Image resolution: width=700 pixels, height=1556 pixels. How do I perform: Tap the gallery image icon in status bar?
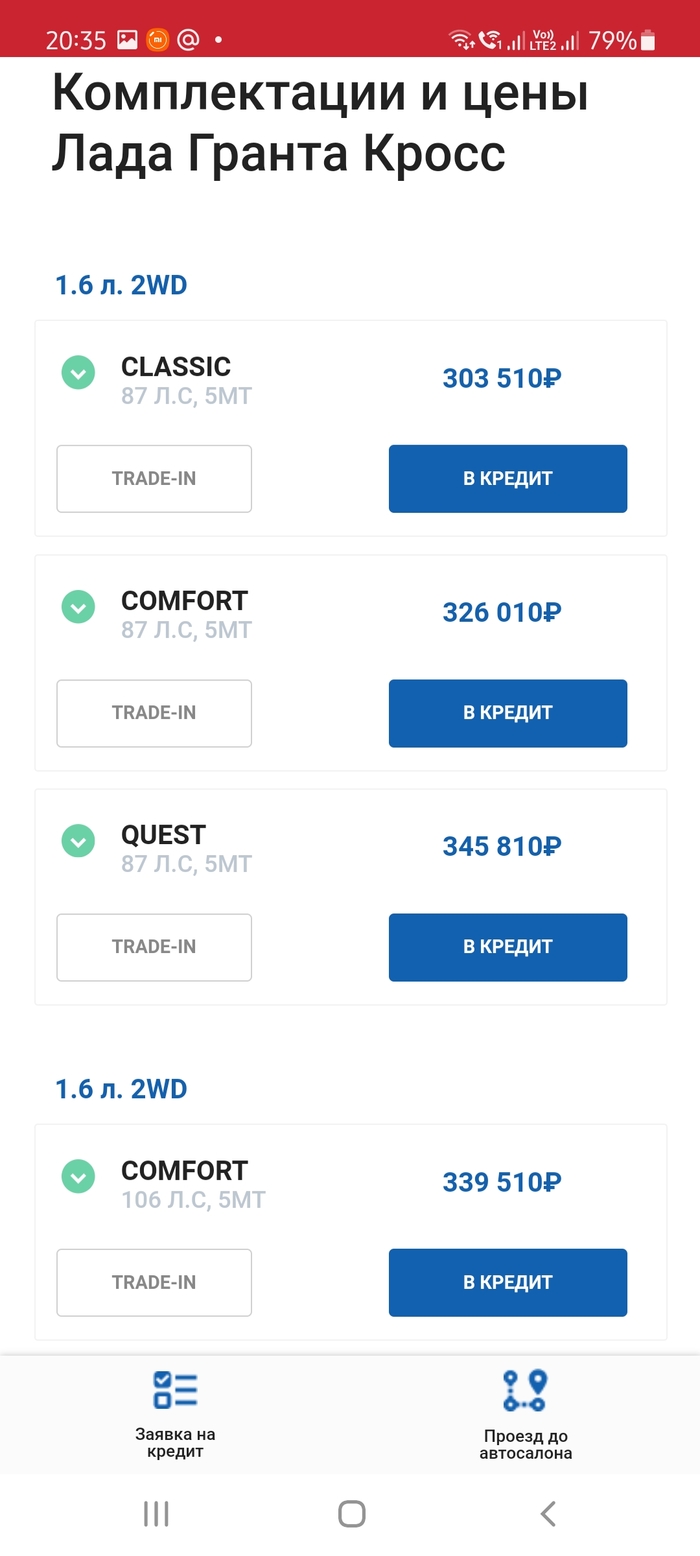point(127,40)
